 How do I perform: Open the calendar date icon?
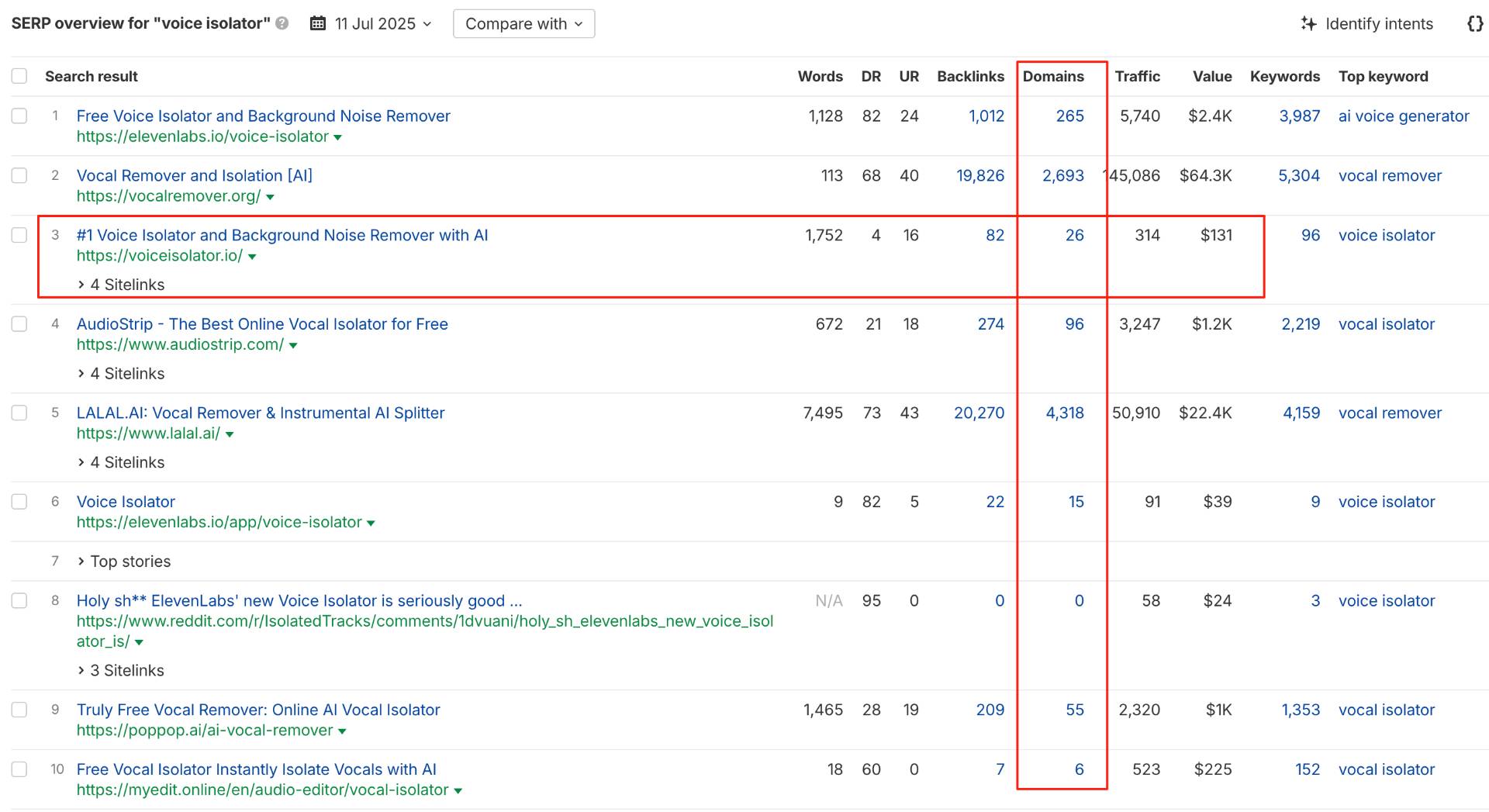click(318, 23)
